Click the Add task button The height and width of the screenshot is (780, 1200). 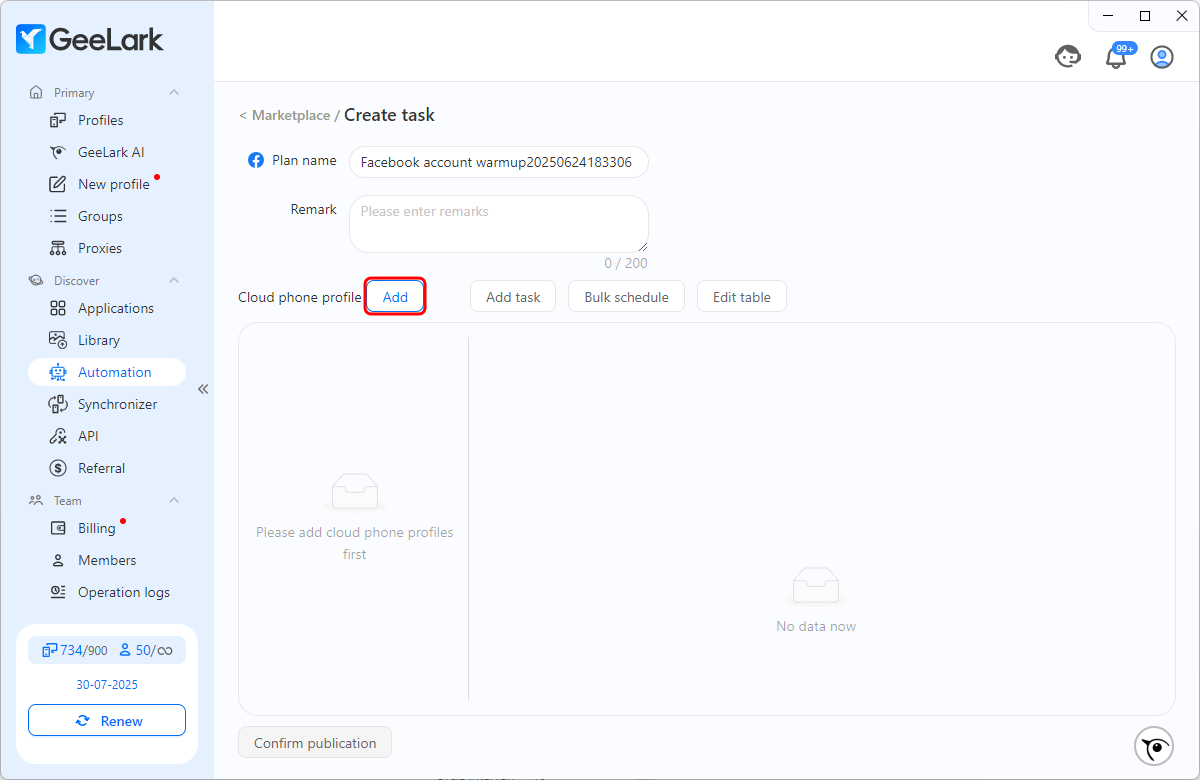513,297
